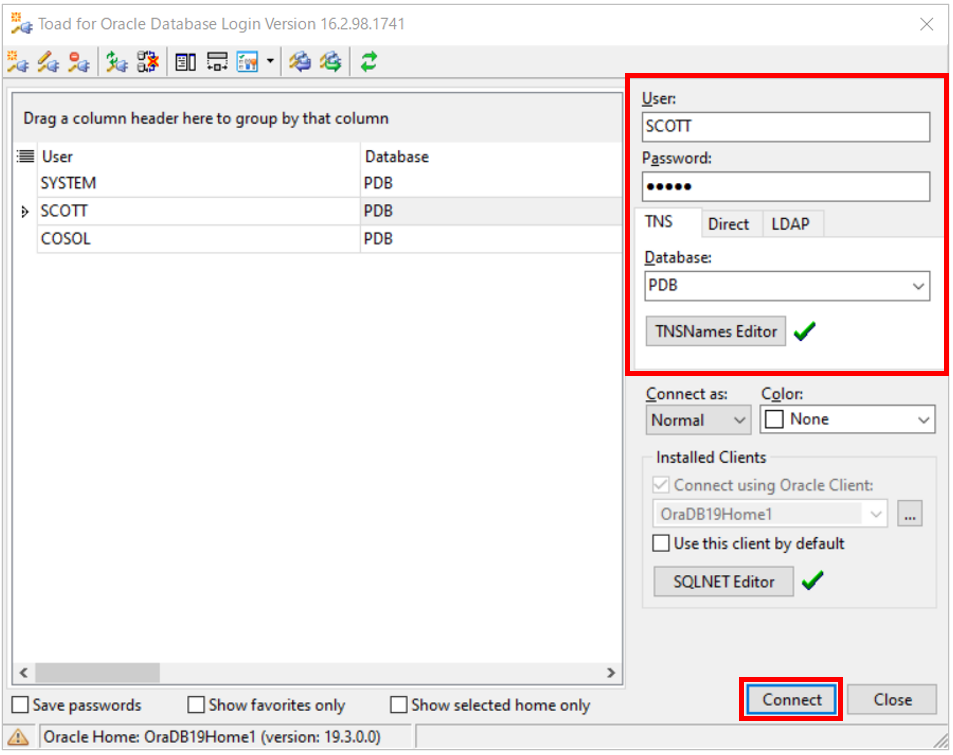Click the PDB cell in SYSTEM row
953x755 pixels.
[x=491, y=184]
